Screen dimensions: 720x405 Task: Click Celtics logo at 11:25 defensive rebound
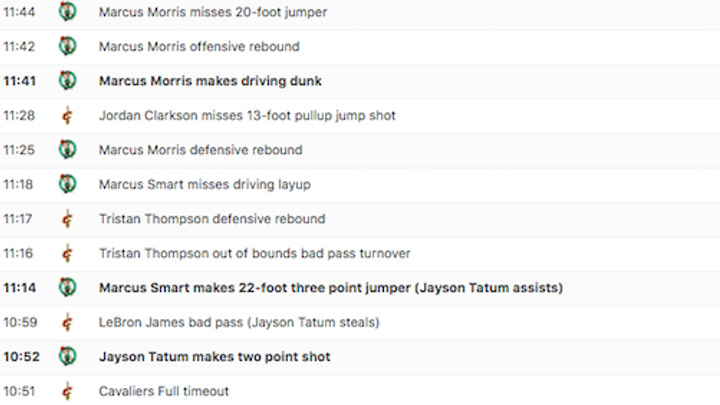point(68,150)
